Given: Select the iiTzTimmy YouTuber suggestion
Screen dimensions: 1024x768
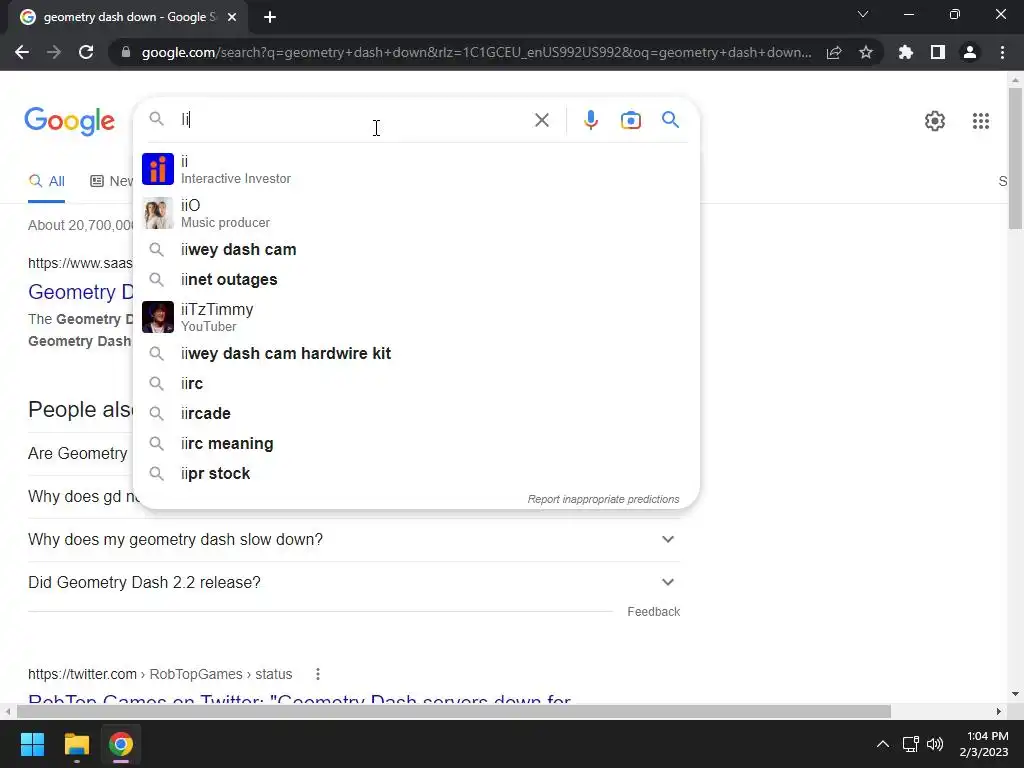Looking at the screenshot, I should (x=416, y=317).
